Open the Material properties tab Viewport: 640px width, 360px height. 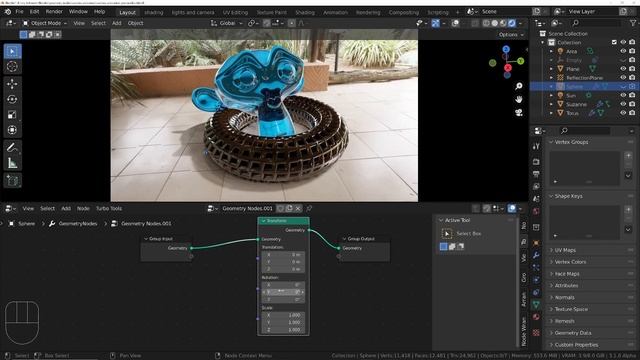coord(536,317)
